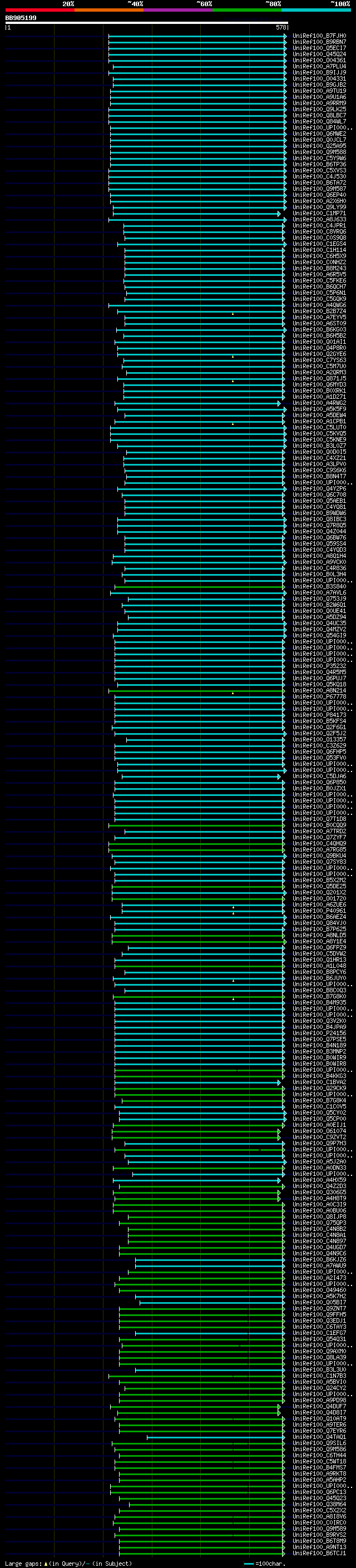356x1568 pixels.
Task: Select hit label UniRef100_Q9FFH5
Action: (319, 1314)
